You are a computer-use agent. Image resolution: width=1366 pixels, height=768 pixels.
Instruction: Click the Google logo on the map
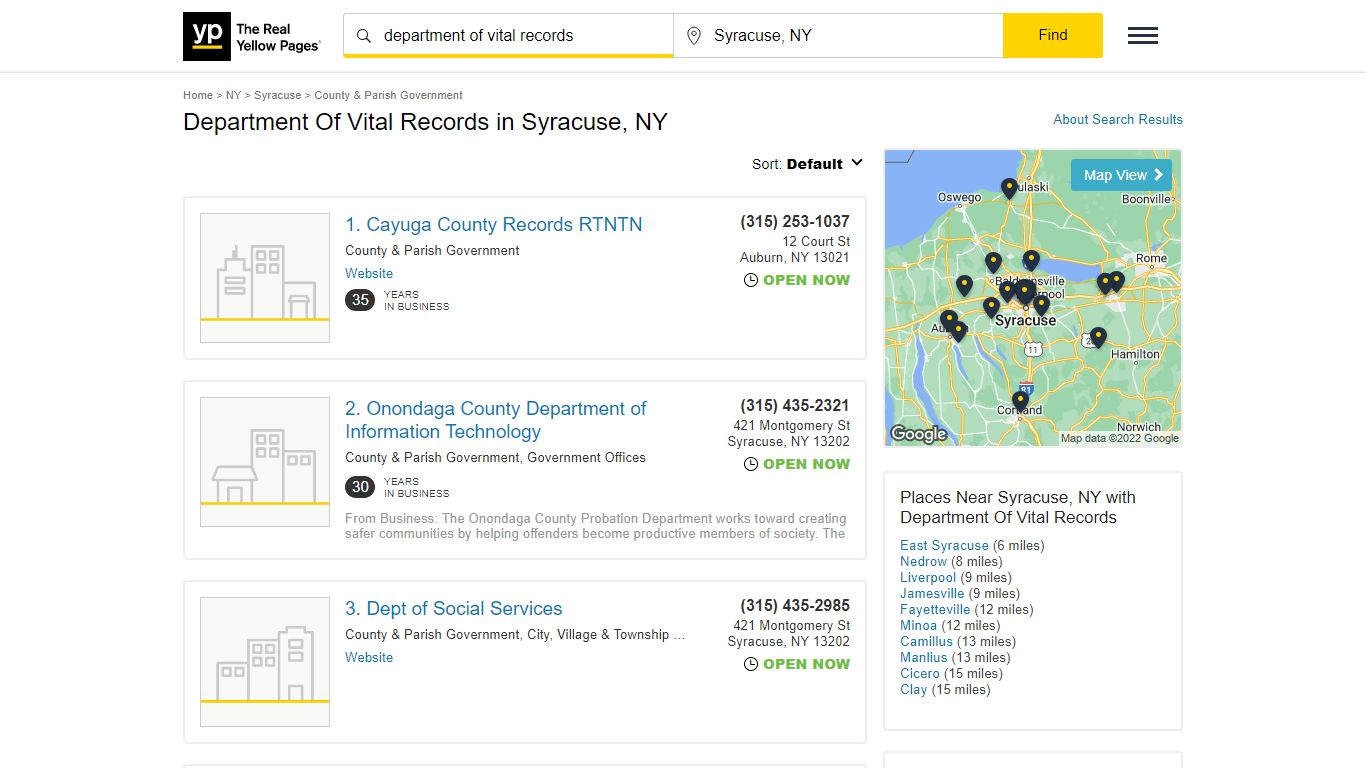point(918,434)
